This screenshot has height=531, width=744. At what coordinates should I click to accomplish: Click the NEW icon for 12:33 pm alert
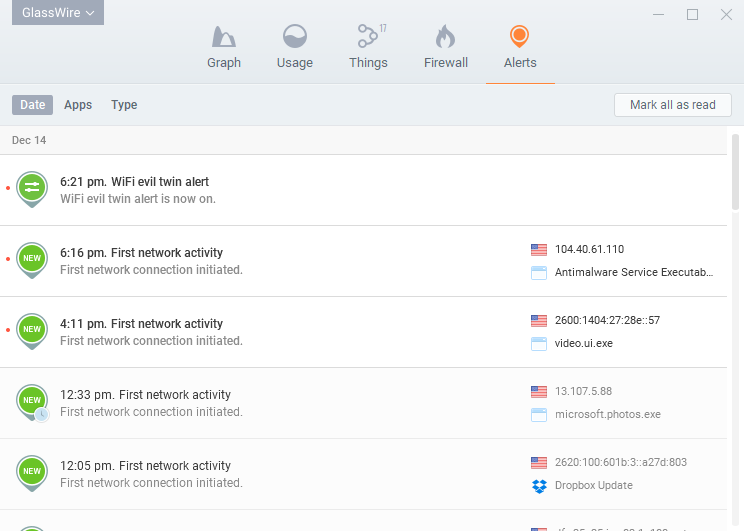(x=32, y=402)
